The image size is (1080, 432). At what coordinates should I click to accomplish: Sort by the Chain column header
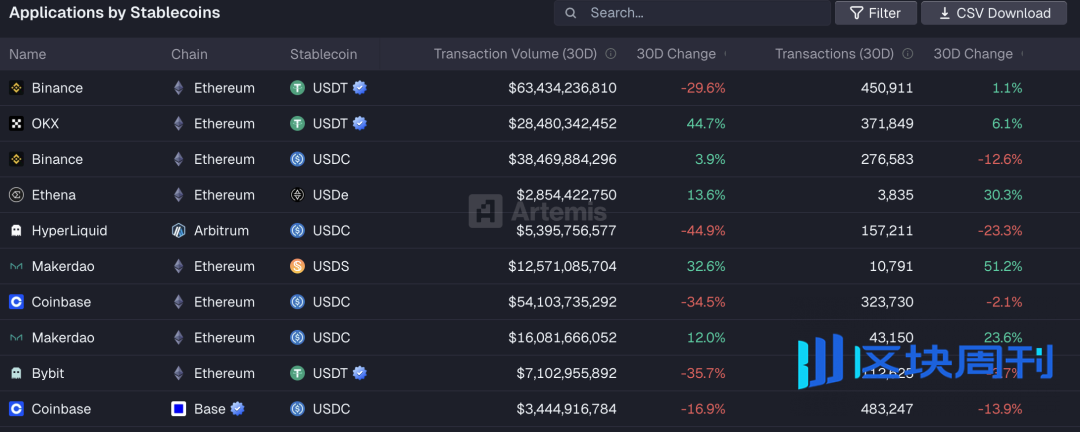189,54
